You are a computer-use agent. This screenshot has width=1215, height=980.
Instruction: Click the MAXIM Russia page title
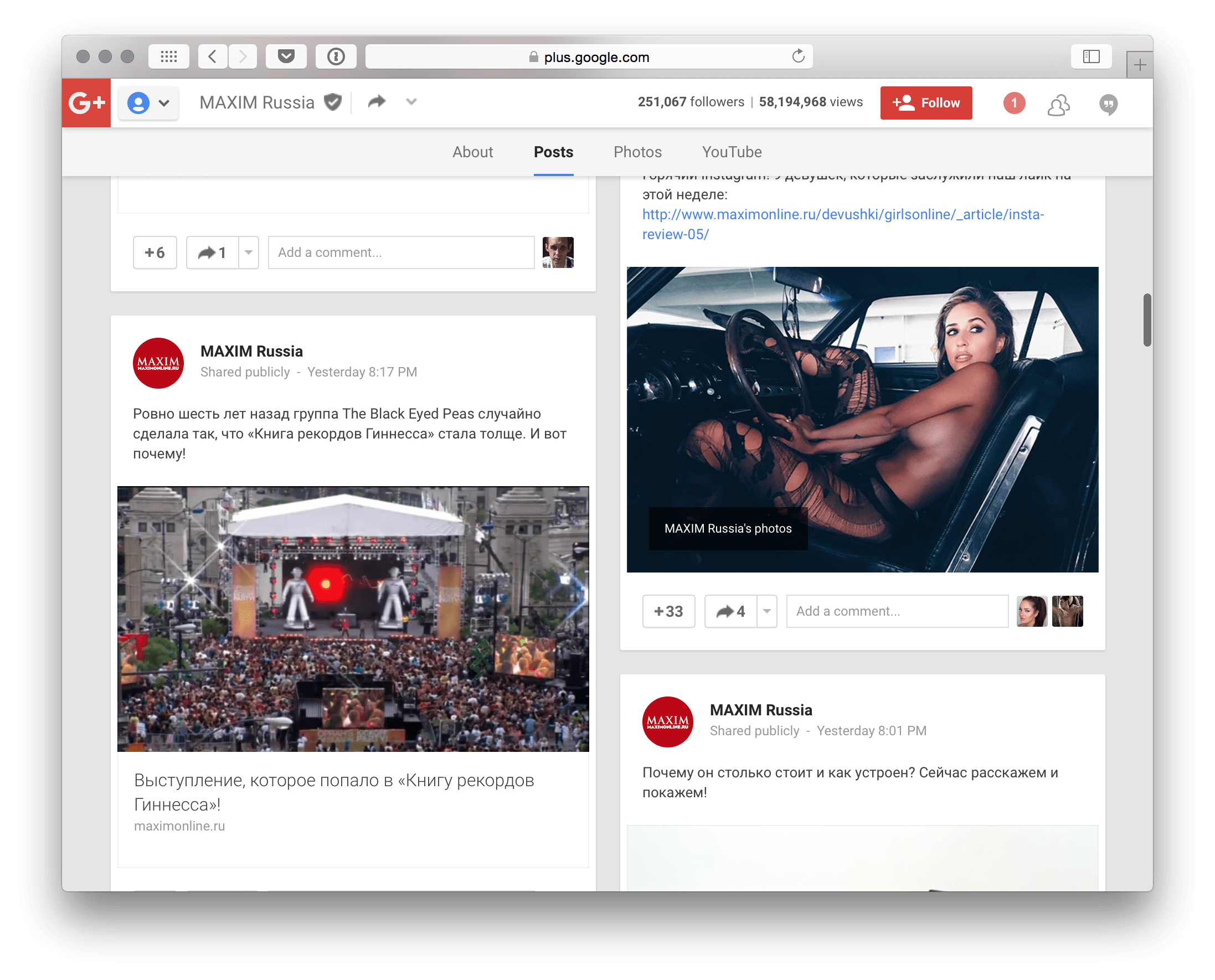[x=257, y=103]
